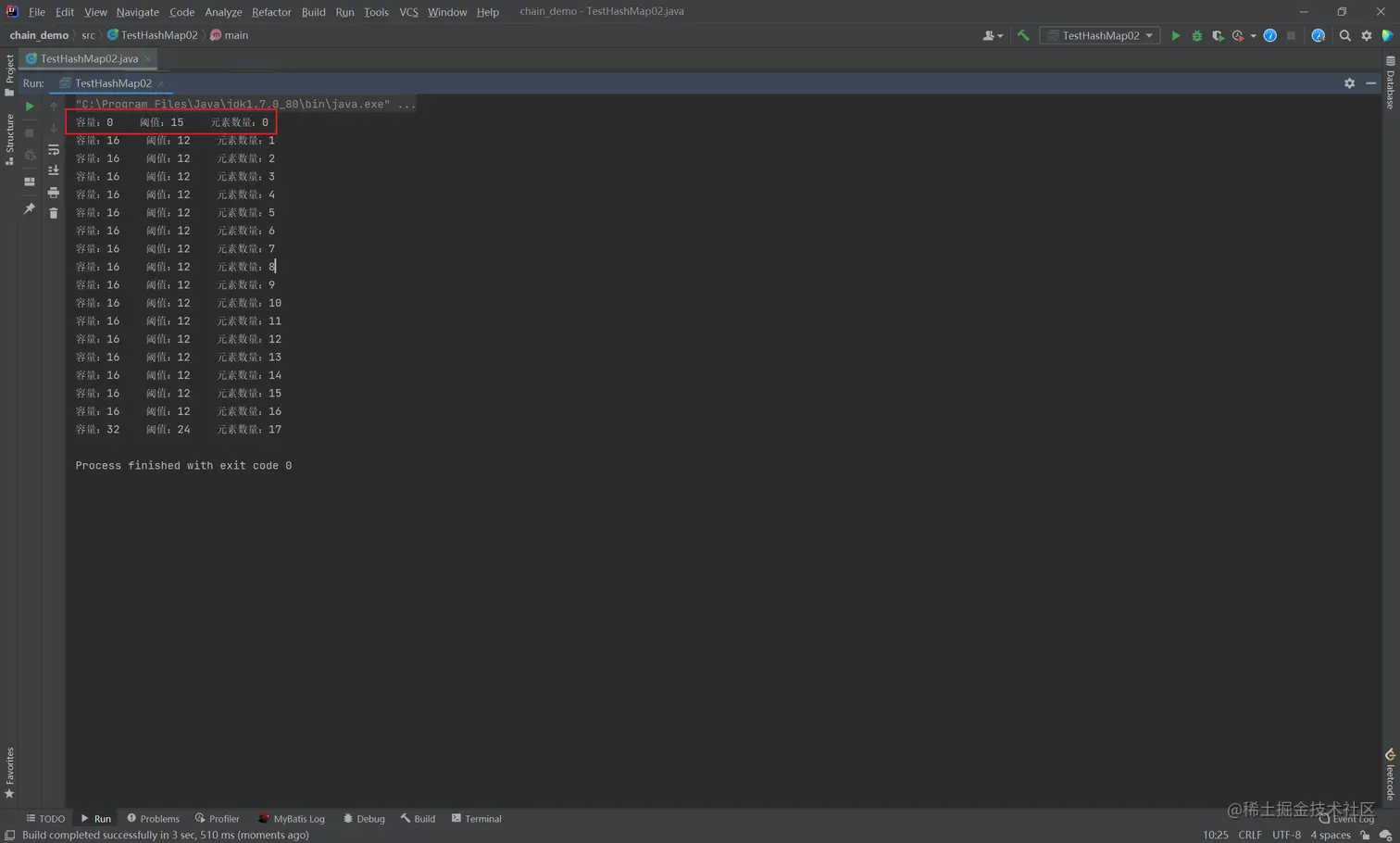The height and width of the screenshot is (843, 1400).
Task: Click main method breadcrumb
Action: (x=230, y=35)
